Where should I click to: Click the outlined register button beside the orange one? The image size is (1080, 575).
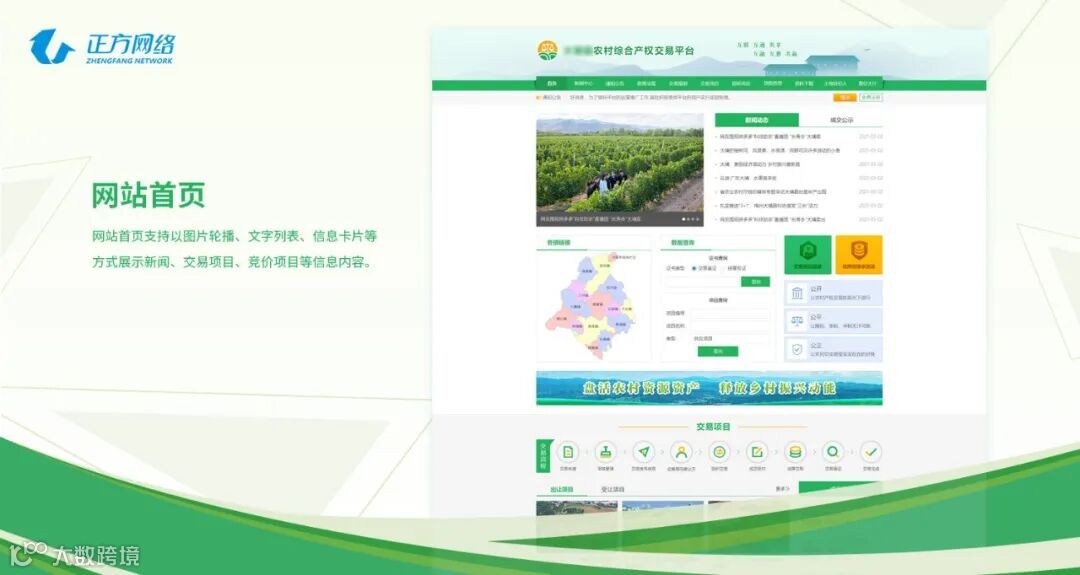pos(871,98)
